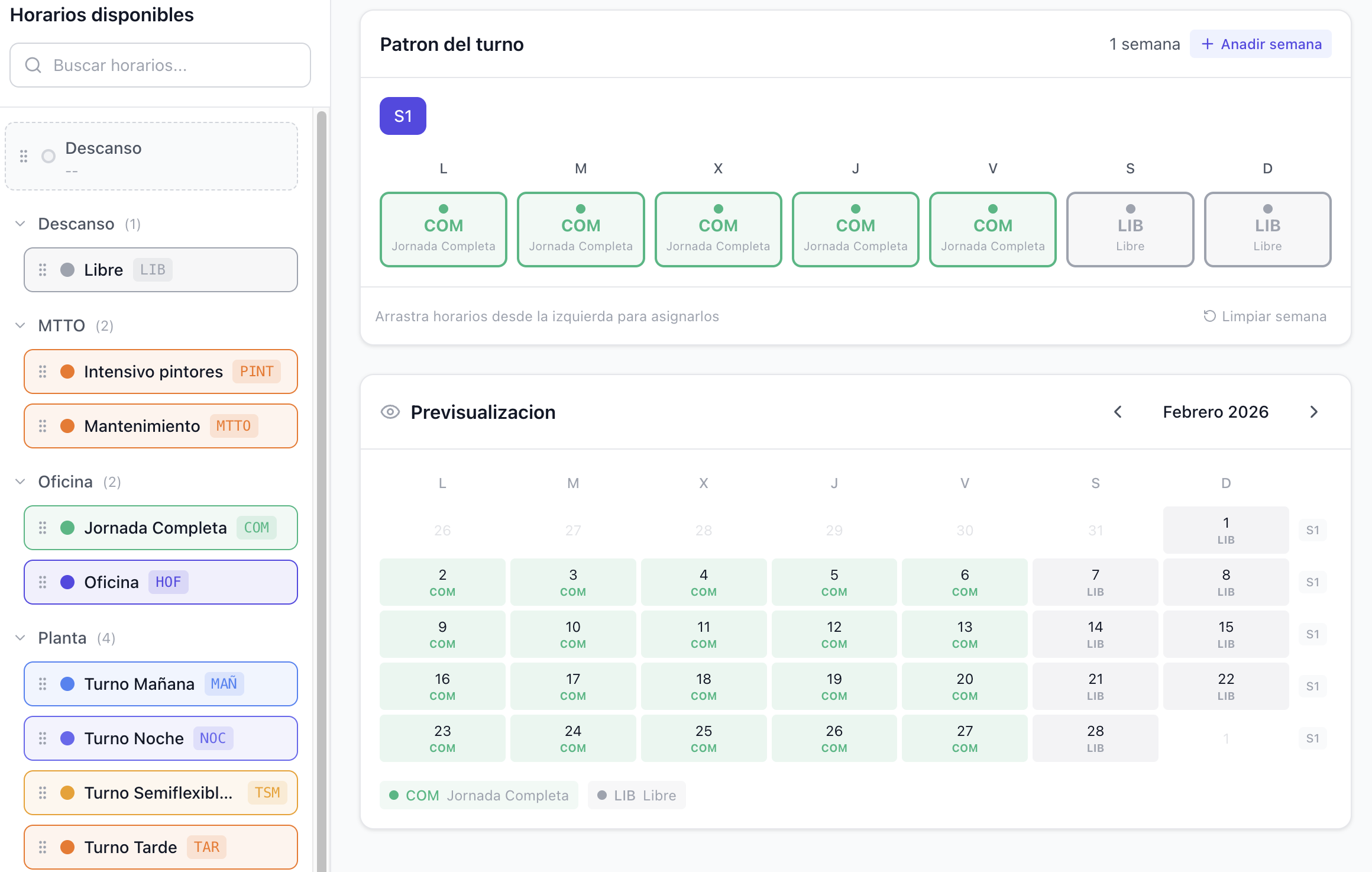The width and height of the screenshot is (1372, 872).
Task: Click the undo icon beside Limpiar semana
Action: [x=1209, y=316]
